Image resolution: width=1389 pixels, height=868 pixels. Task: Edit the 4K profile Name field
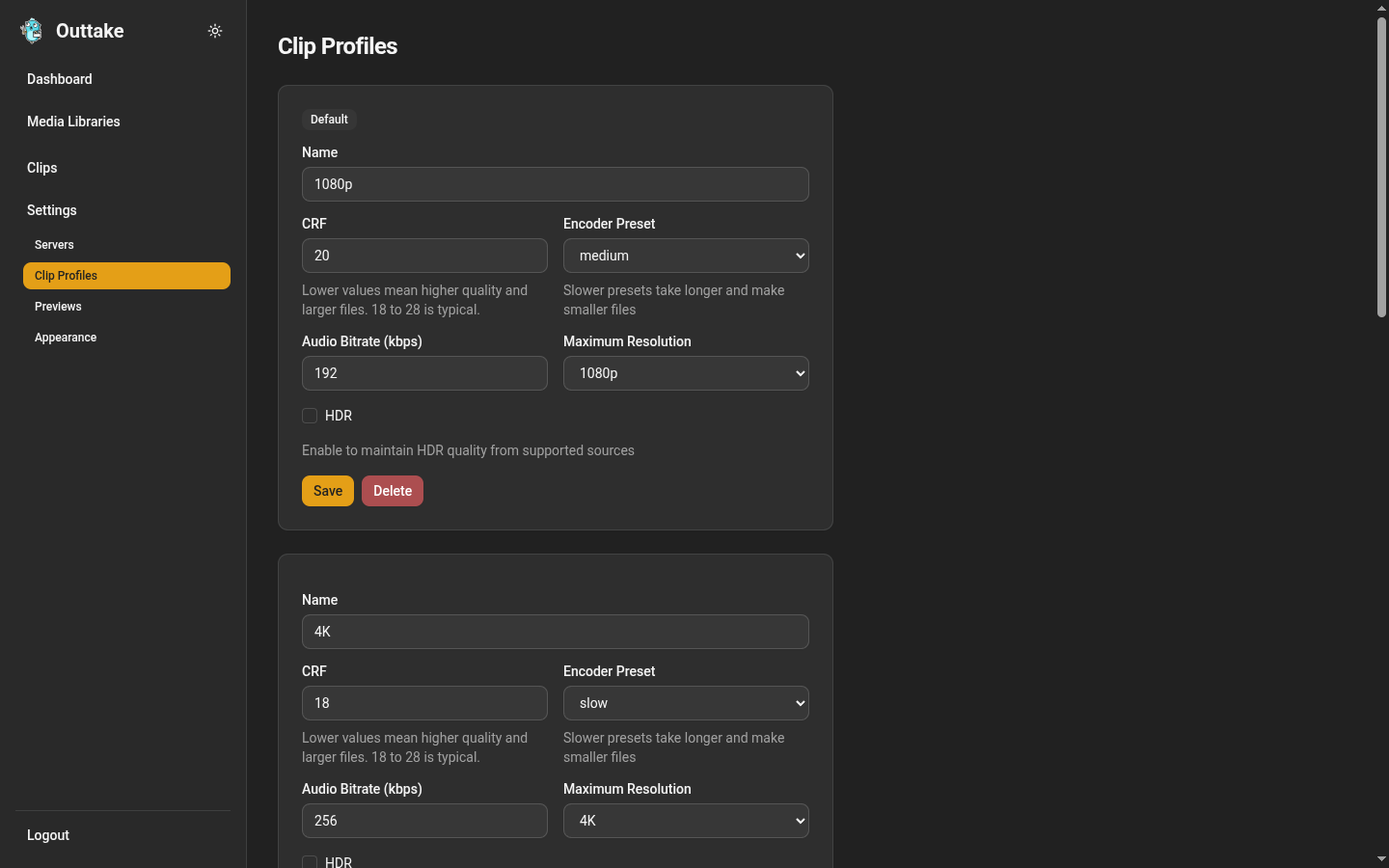tap(556, 632)
